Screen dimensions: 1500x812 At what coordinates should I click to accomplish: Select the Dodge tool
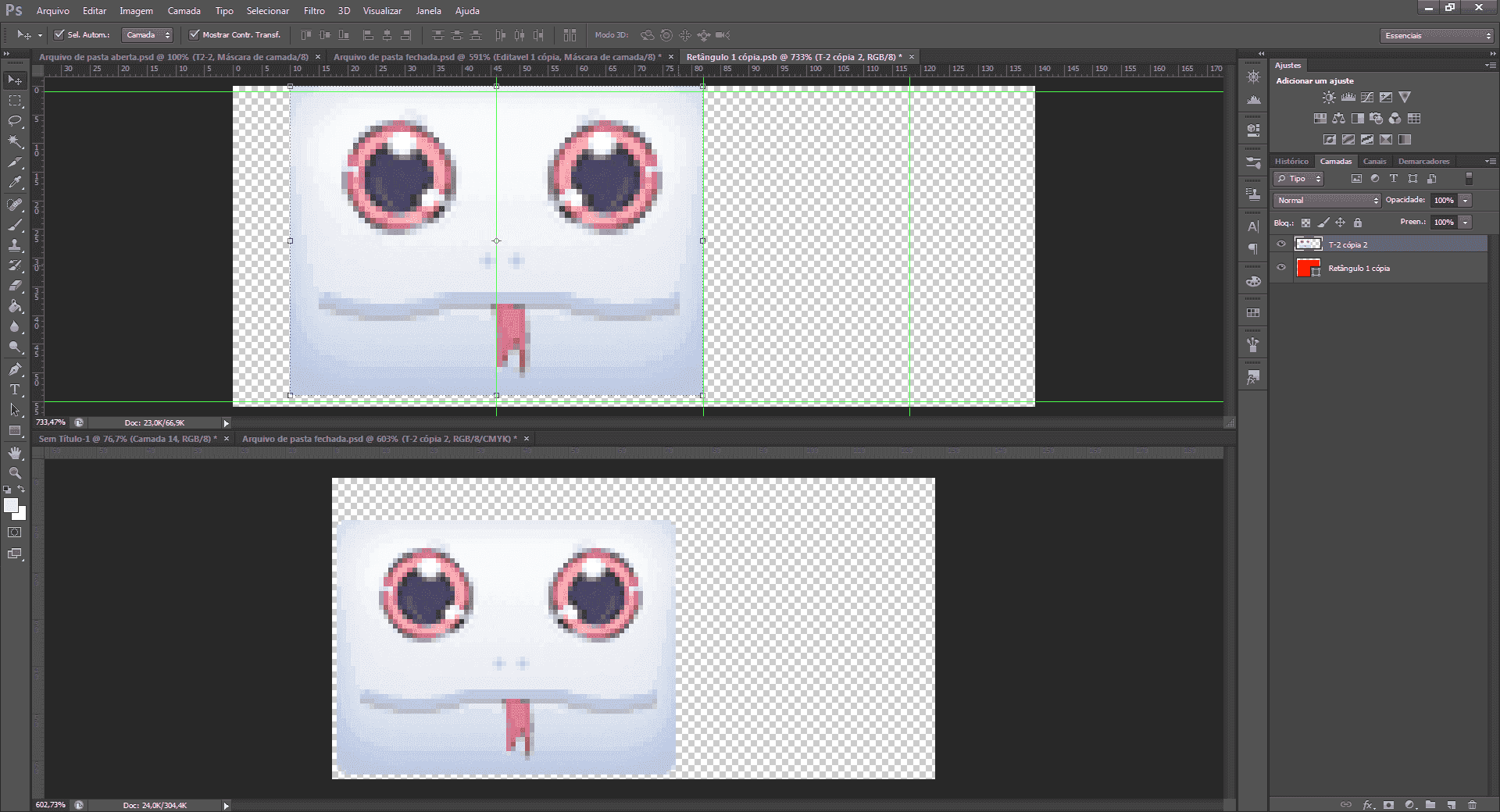pyautogui.click(x=15, y=347)
